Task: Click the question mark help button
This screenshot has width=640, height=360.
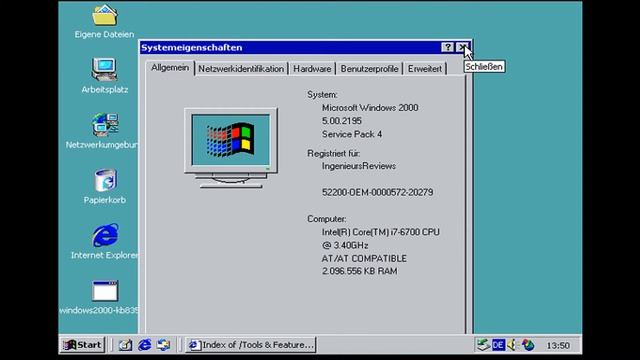Action: (448, 47)
